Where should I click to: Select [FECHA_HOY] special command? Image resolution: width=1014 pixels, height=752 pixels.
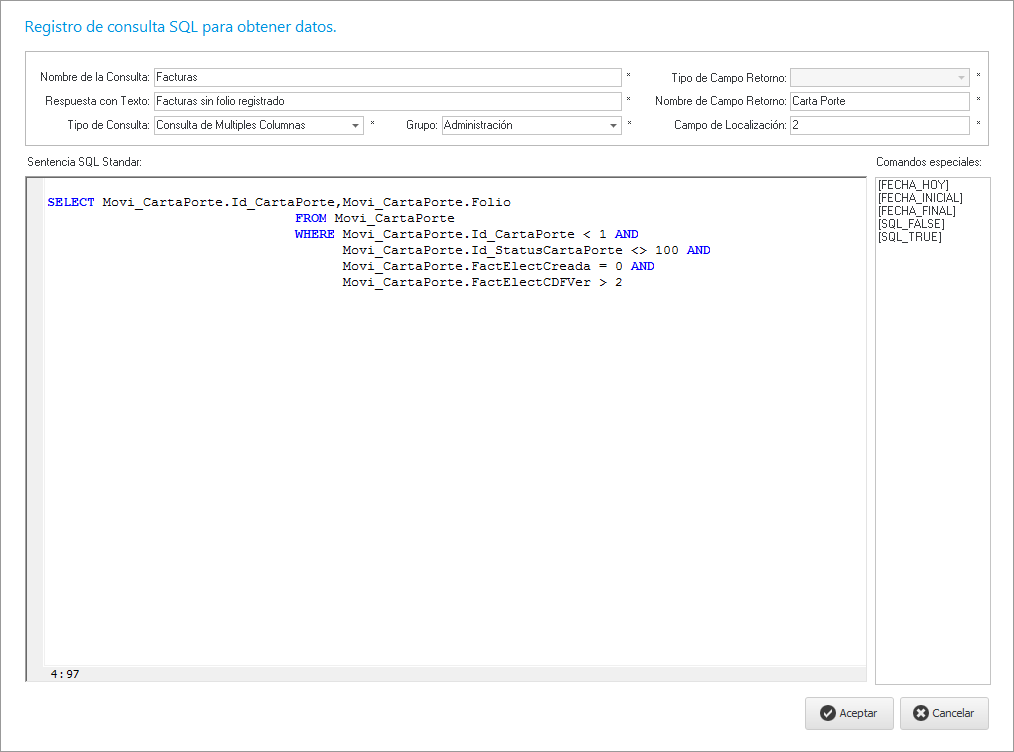tap(912, 185)
